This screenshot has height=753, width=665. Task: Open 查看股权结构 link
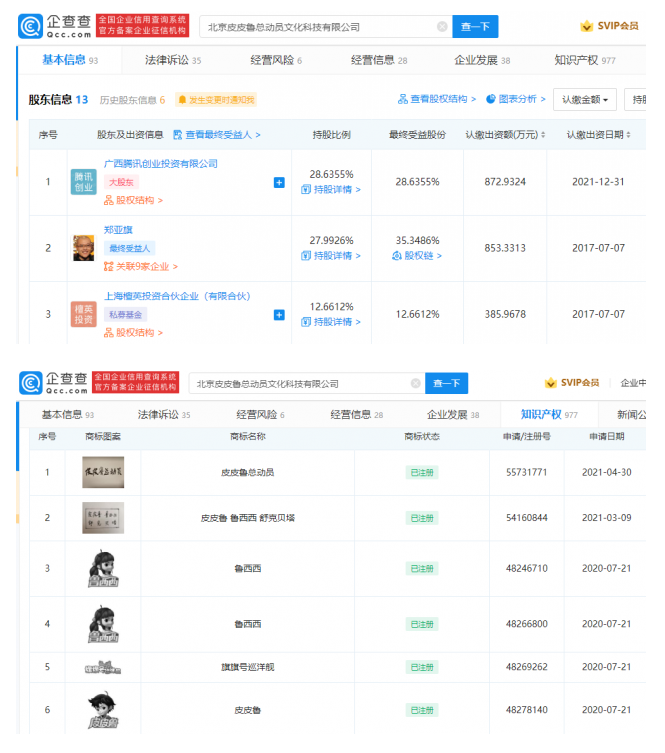click(436, 99)
